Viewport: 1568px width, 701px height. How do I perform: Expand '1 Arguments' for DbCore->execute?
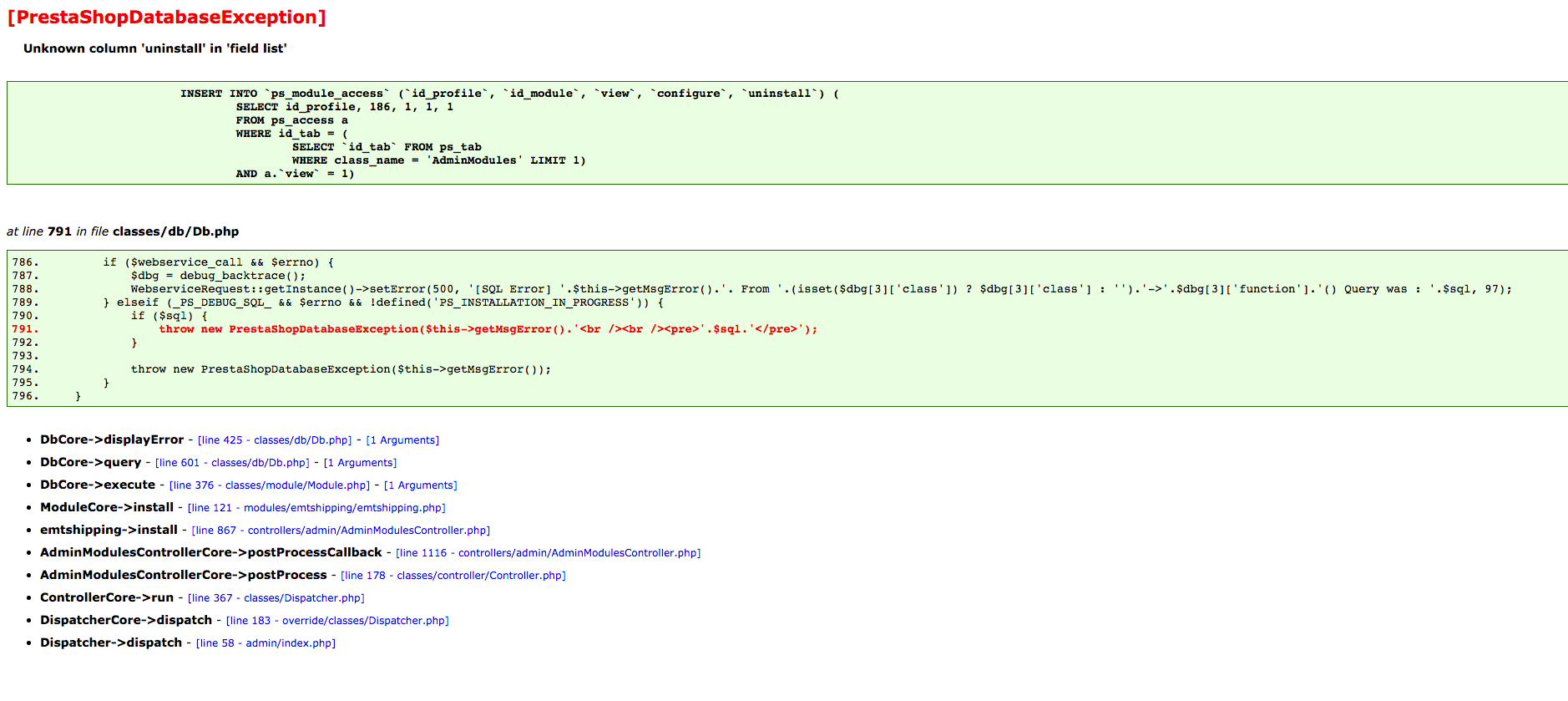421,485
